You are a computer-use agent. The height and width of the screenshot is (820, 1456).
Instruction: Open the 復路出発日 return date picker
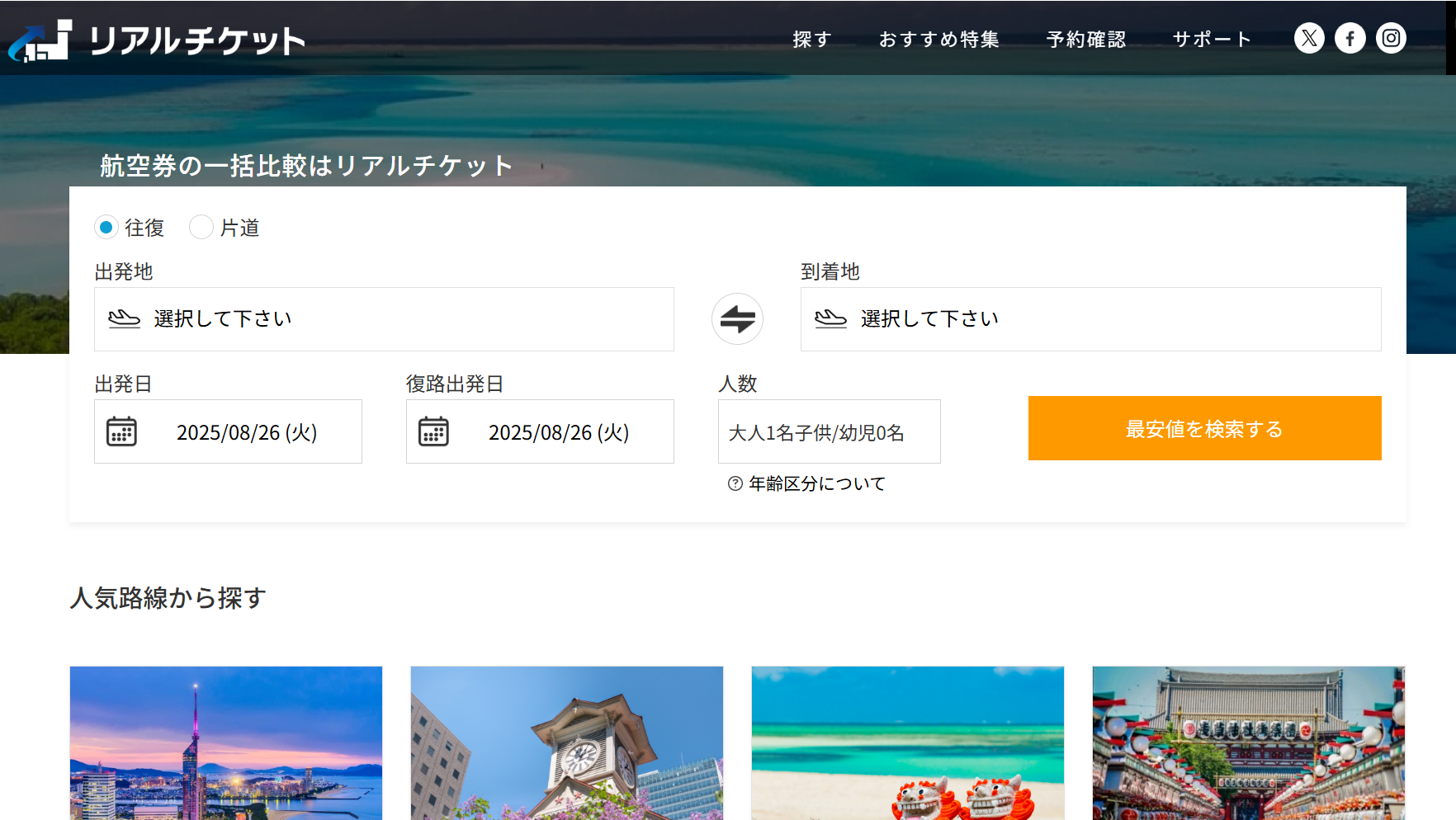[540, 431]
